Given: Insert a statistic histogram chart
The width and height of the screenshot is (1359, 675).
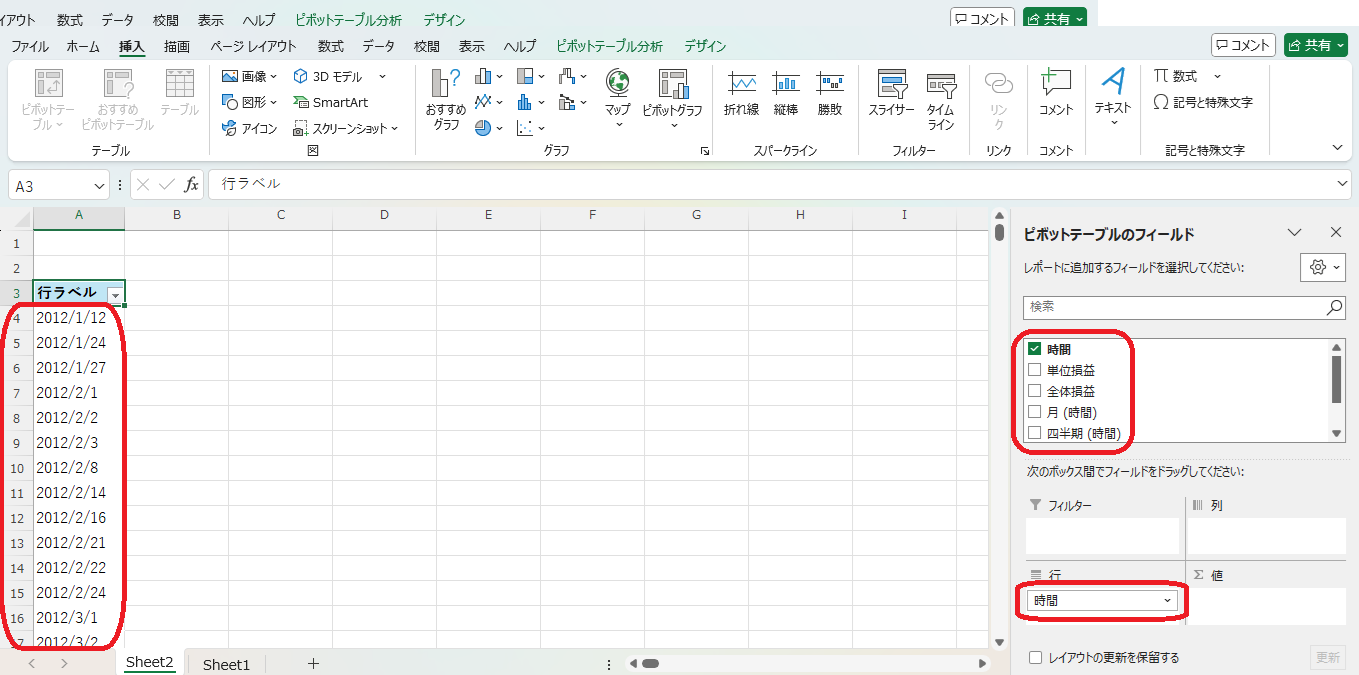Looking at the screenshot, I should point(531,102).
